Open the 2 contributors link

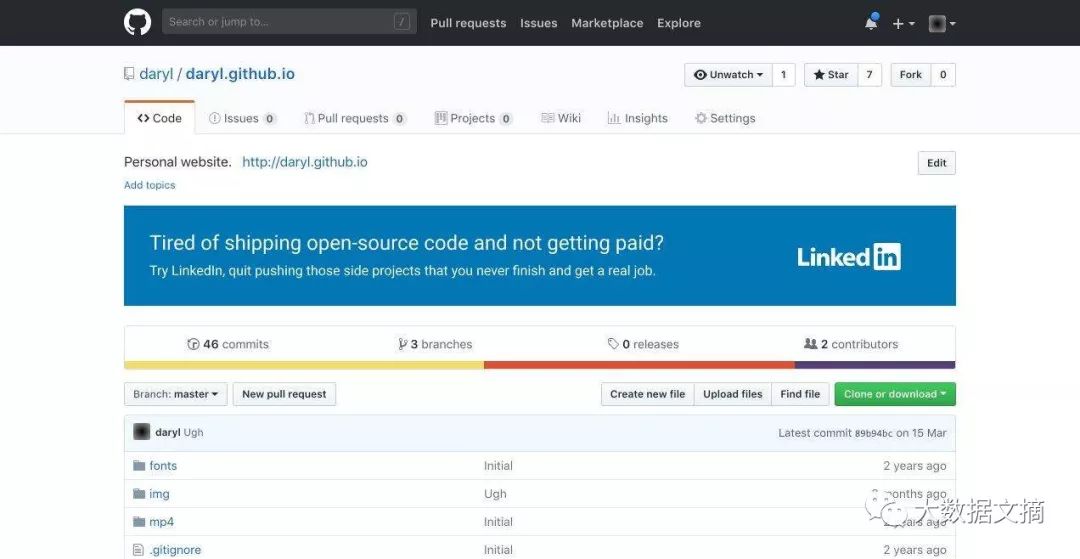pos(851,344)
